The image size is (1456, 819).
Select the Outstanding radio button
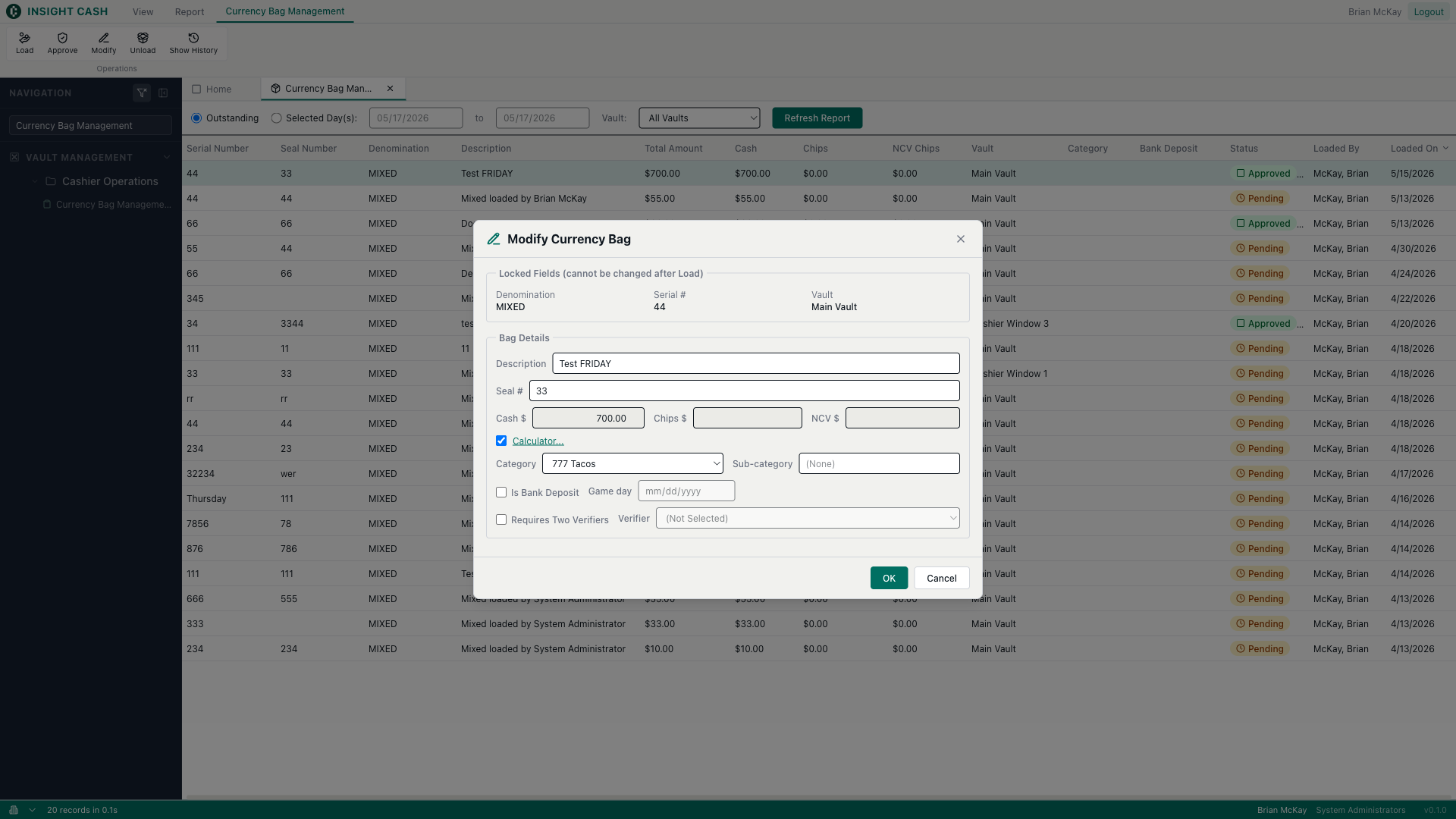pyautogui.click(x=196, y=118)
